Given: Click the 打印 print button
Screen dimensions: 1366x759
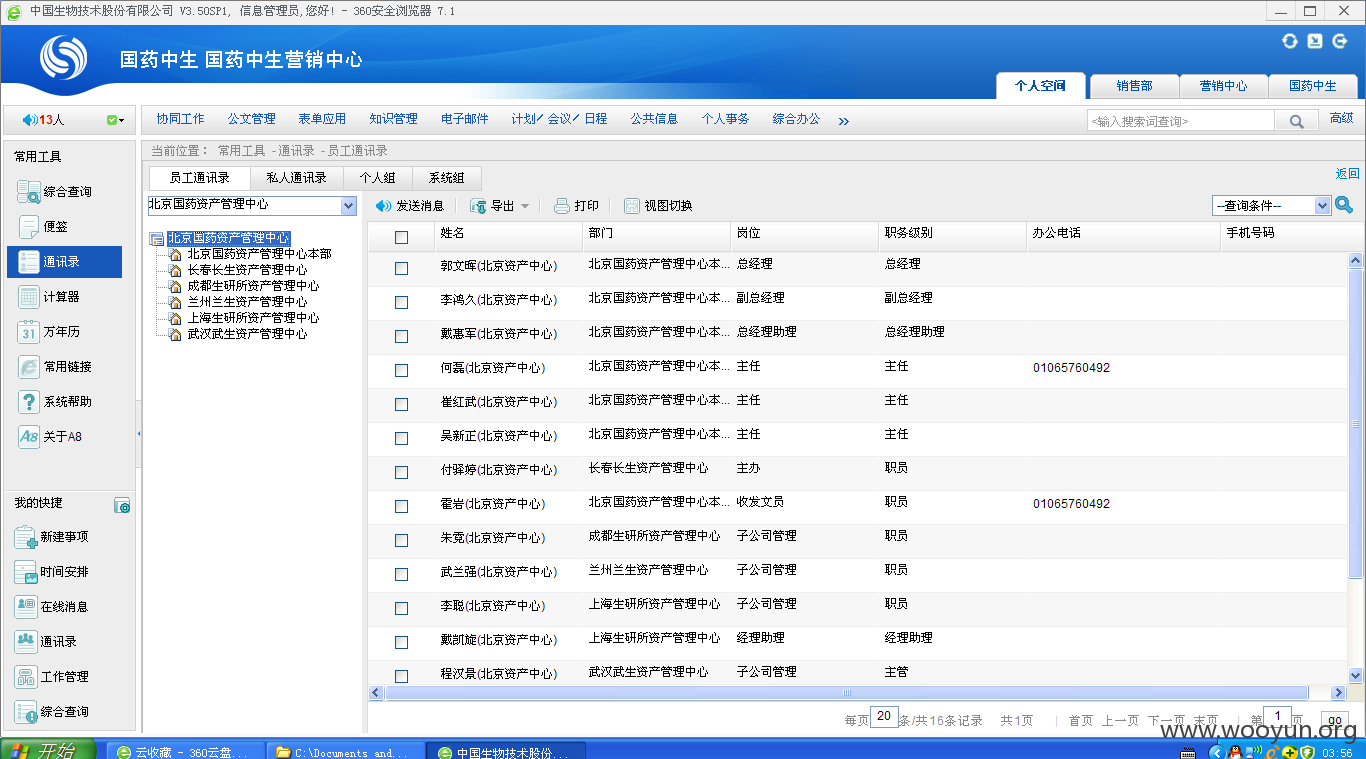Looking at the screenshot, I should [x=576, y=206].
